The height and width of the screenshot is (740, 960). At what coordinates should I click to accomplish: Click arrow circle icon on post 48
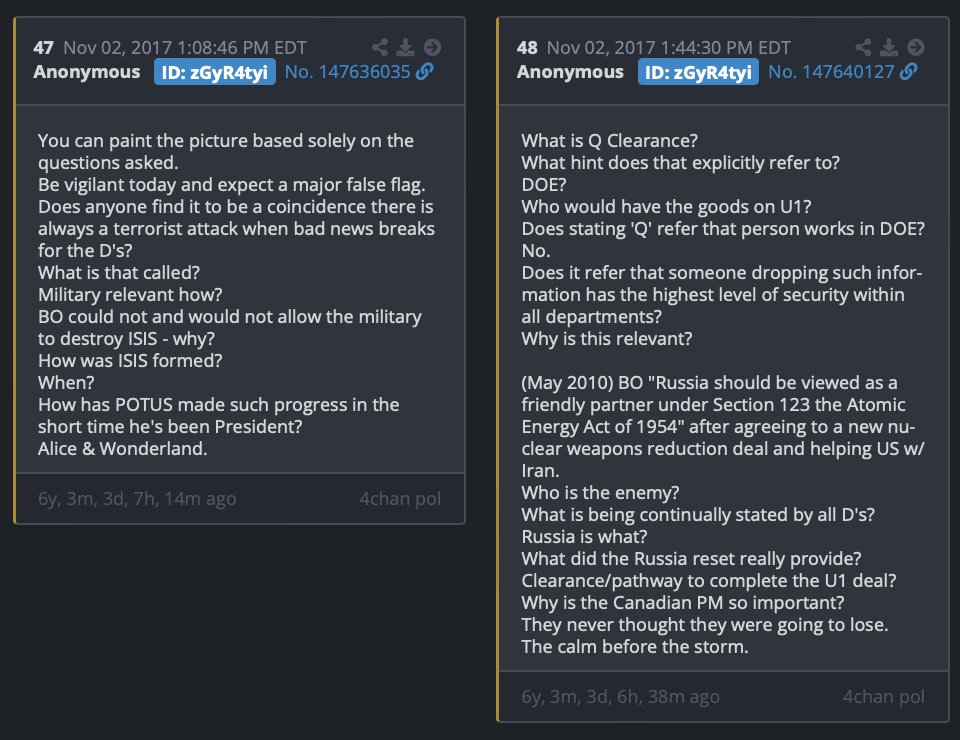(916, 48)
